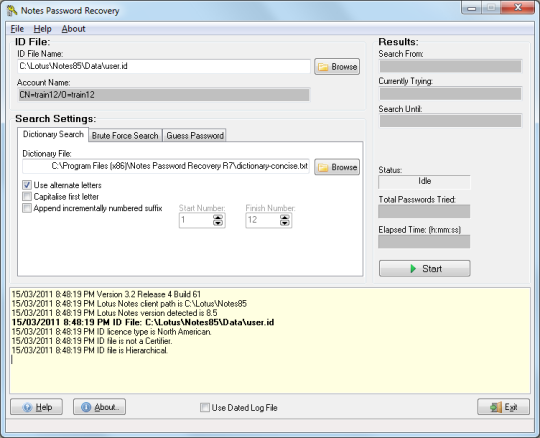Select log line 'Lotus Notes client path'

coord(129,304)
